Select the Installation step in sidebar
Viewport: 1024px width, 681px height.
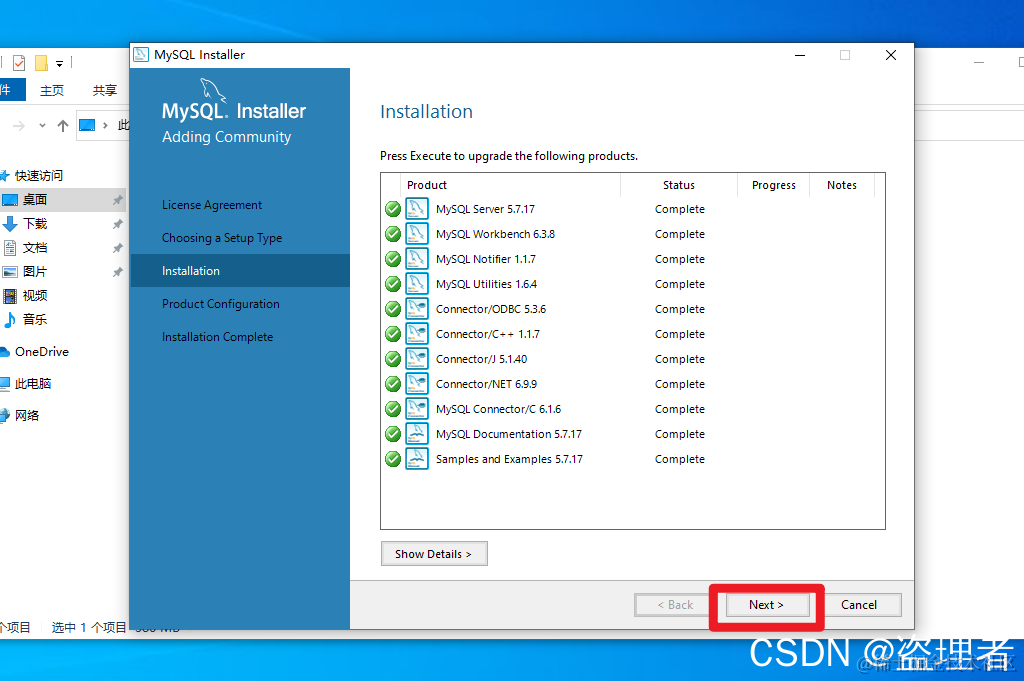pyautogui.click(x=240, y=271)
